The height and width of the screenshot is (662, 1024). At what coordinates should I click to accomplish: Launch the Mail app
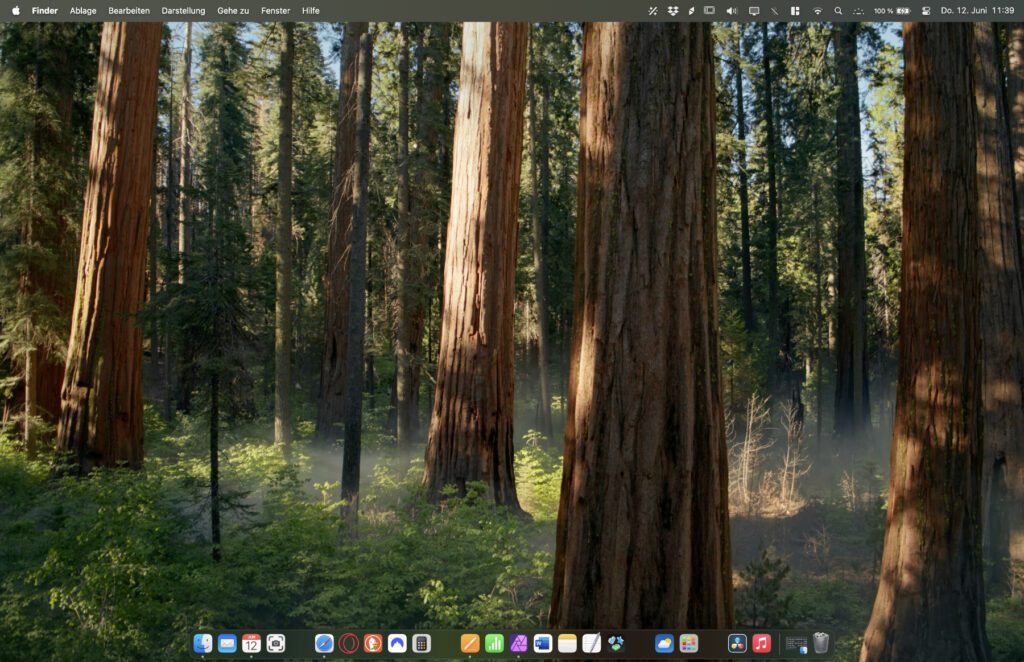coord(226,645)
